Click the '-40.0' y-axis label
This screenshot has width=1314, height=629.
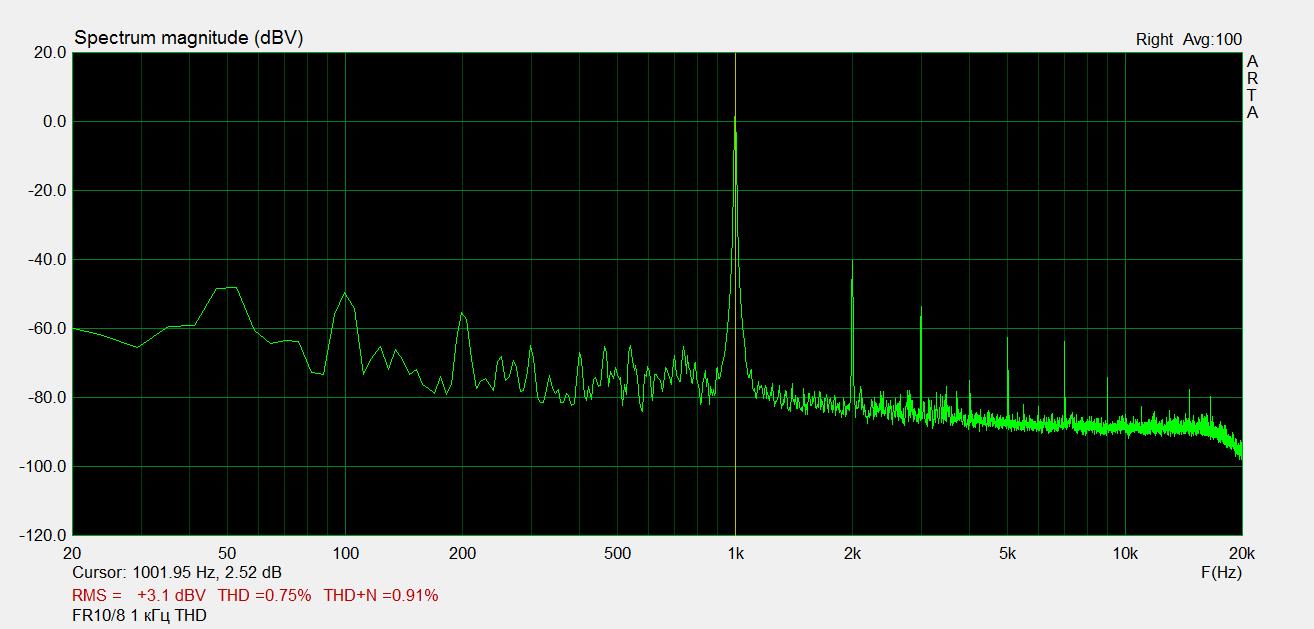47,260
